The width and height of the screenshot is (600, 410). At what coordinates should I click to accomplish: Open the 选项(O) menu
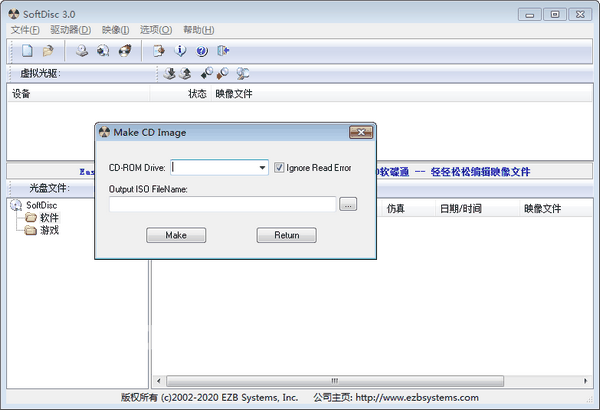(156, 30)
